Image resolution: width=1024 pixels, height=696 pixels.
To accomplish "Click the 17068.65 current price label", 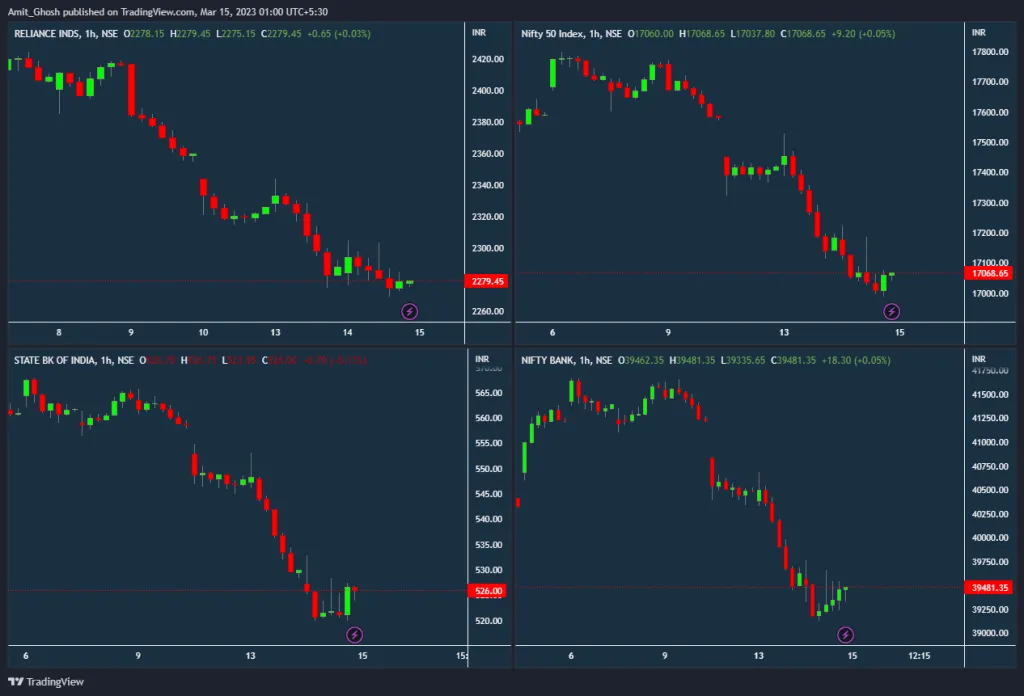I will click(985, 273).
